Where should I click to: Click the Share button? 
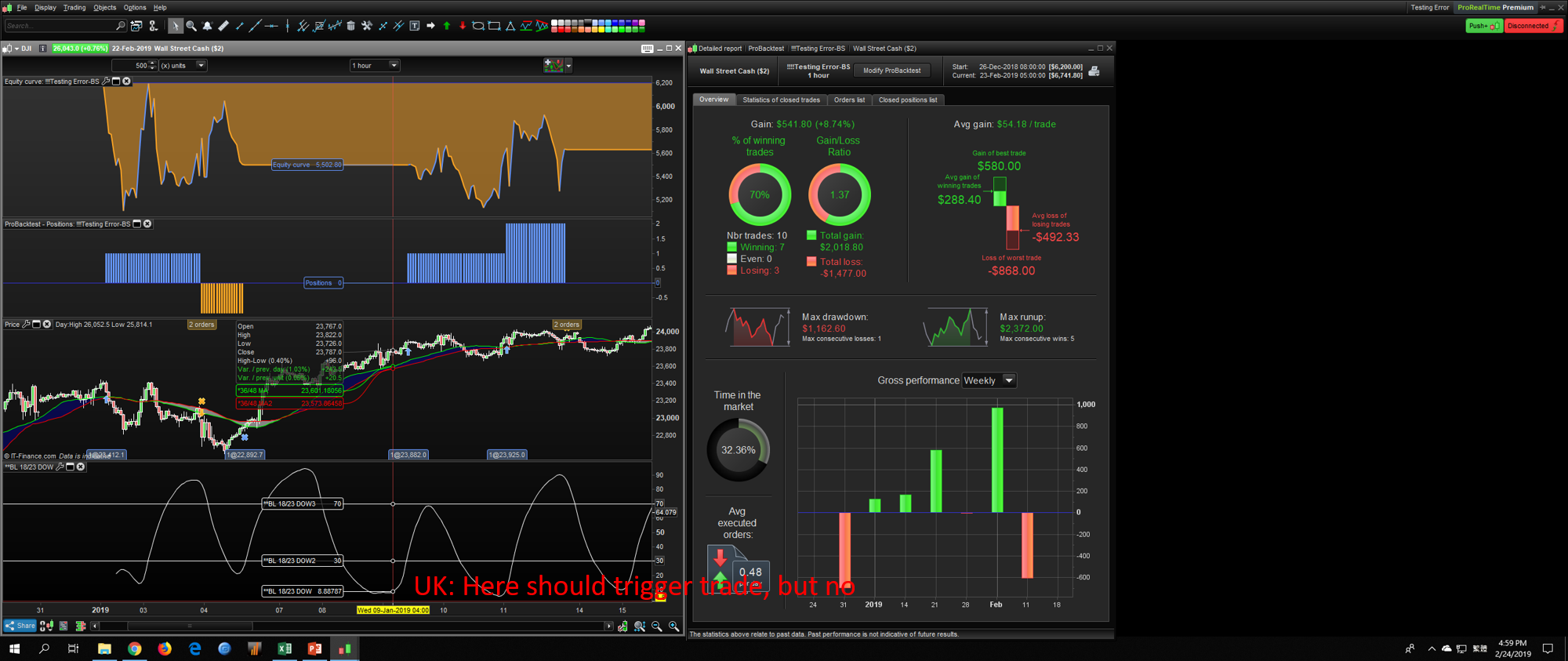pos(20,626)
